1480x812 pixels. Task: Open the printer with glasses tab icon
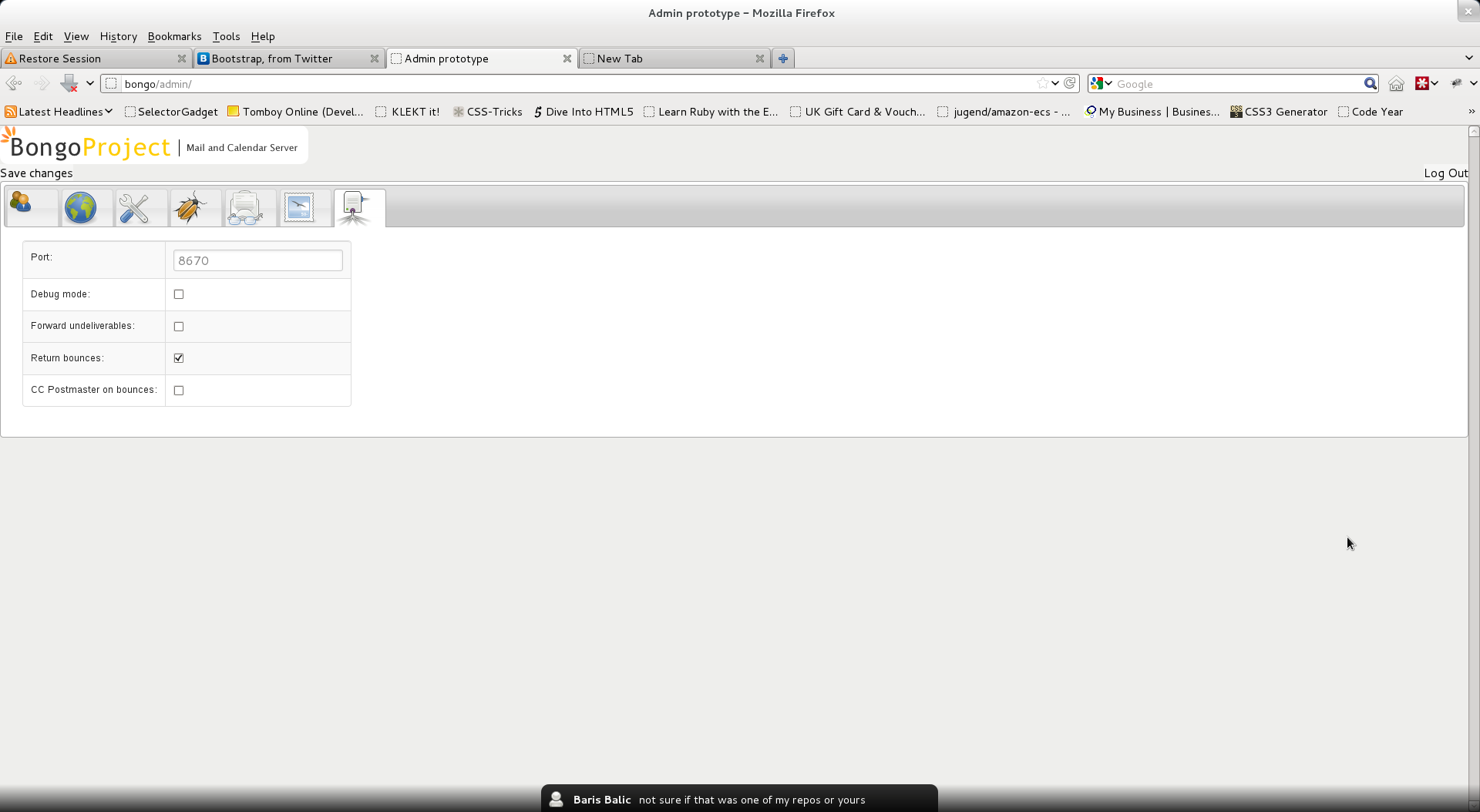245,208
